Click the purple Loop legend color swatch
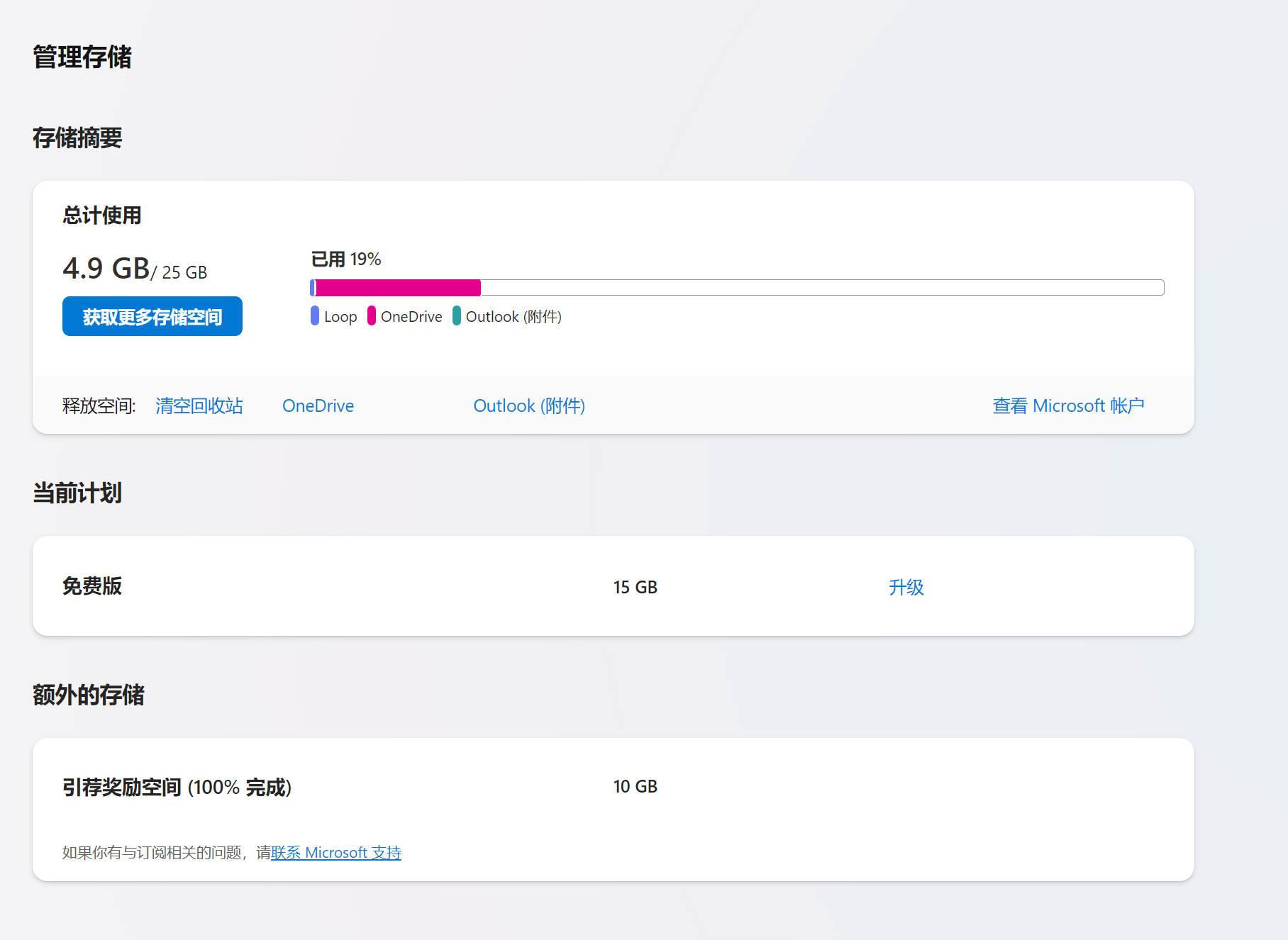This screenshot has height=940, width=1288. (315, 316)
